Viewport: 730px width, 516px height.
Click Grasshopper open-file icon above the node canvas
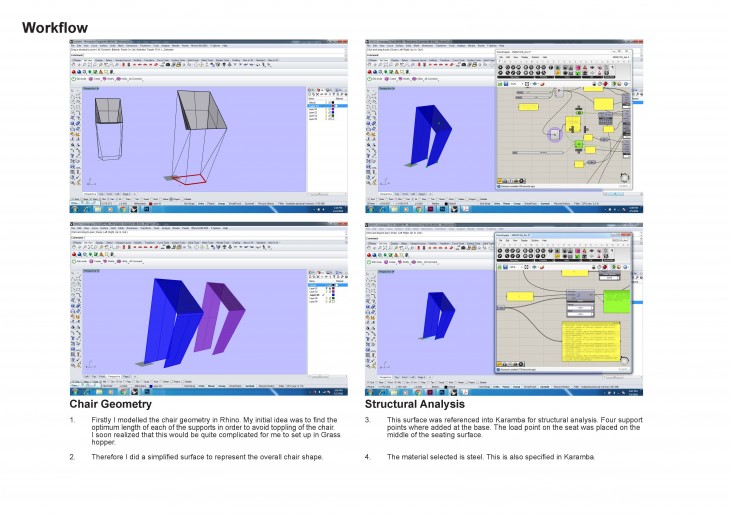(502, 85)
